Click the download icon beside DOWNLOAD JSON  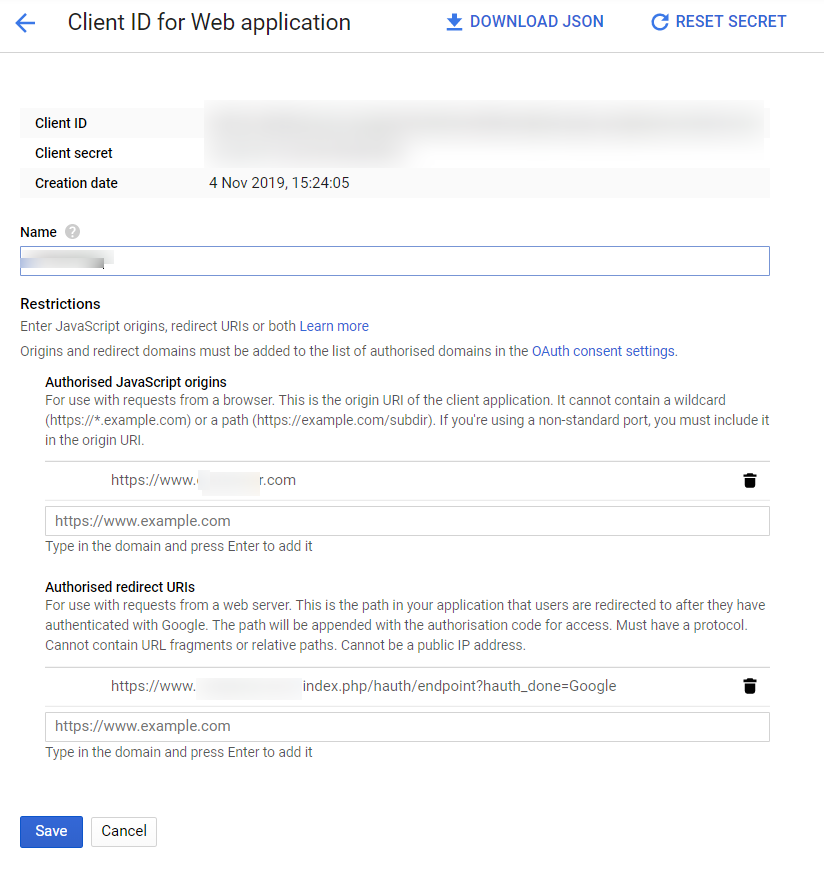pos(455,22)
